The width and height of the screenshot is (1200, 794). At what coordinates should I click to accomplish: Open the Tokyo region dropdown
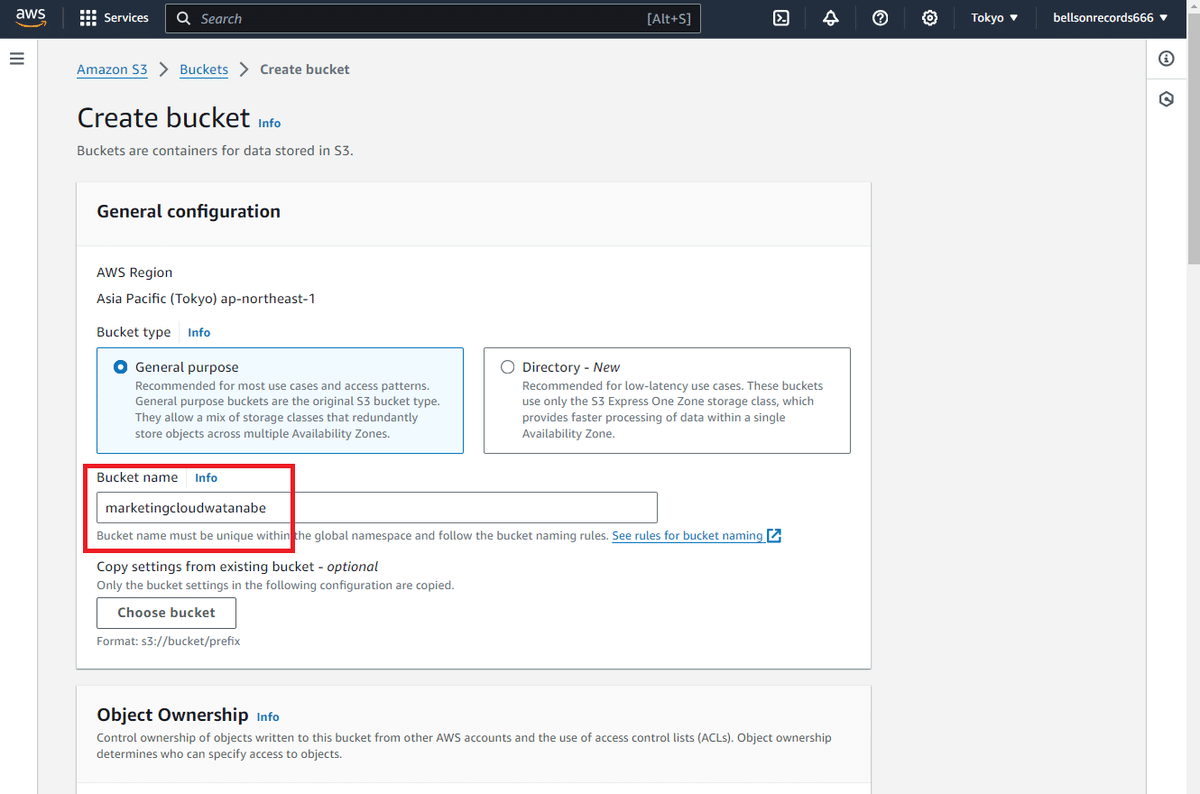click(x=994, y=18)
